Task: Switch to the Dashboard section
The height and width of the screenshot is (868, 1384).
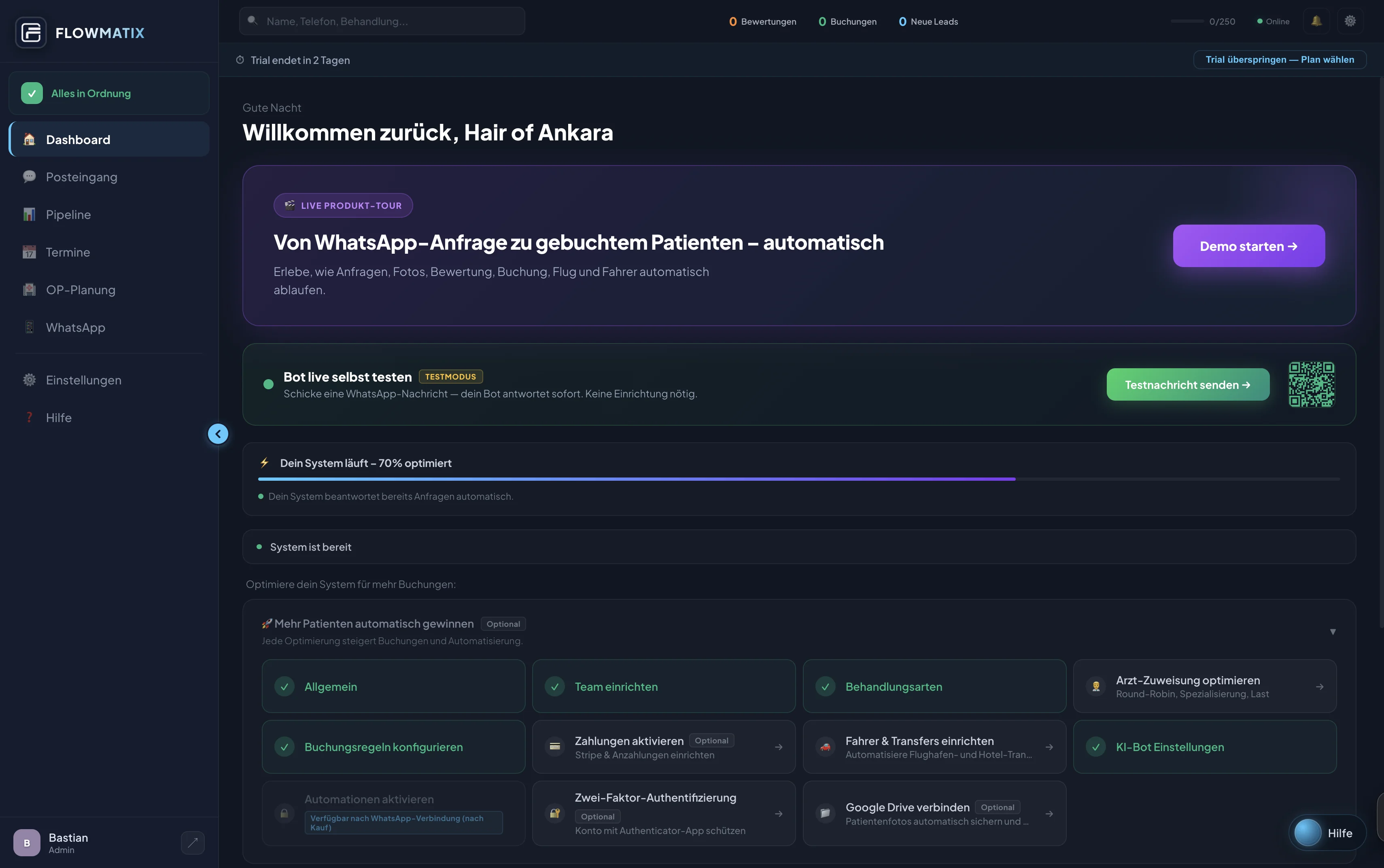Action: 77,139
